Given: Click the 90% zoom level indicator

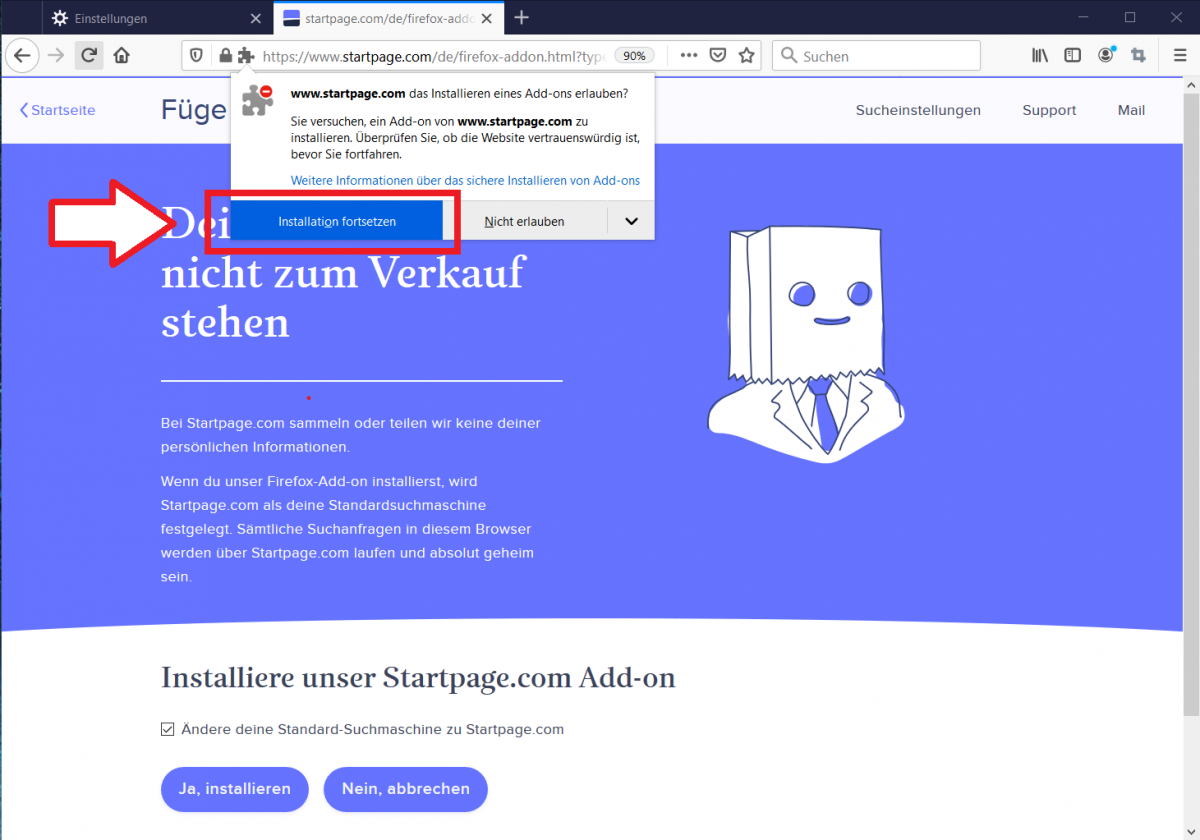Looking at the screenshot, I should pos(635,56).
